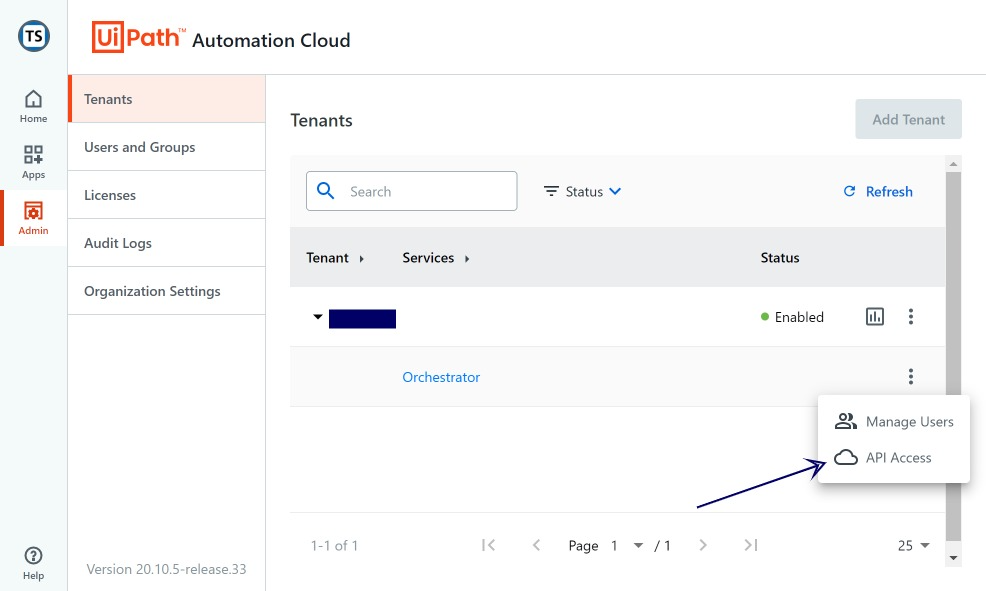Screen dimensions: 986x591
Task: Go to the last page
Action: 751,545
